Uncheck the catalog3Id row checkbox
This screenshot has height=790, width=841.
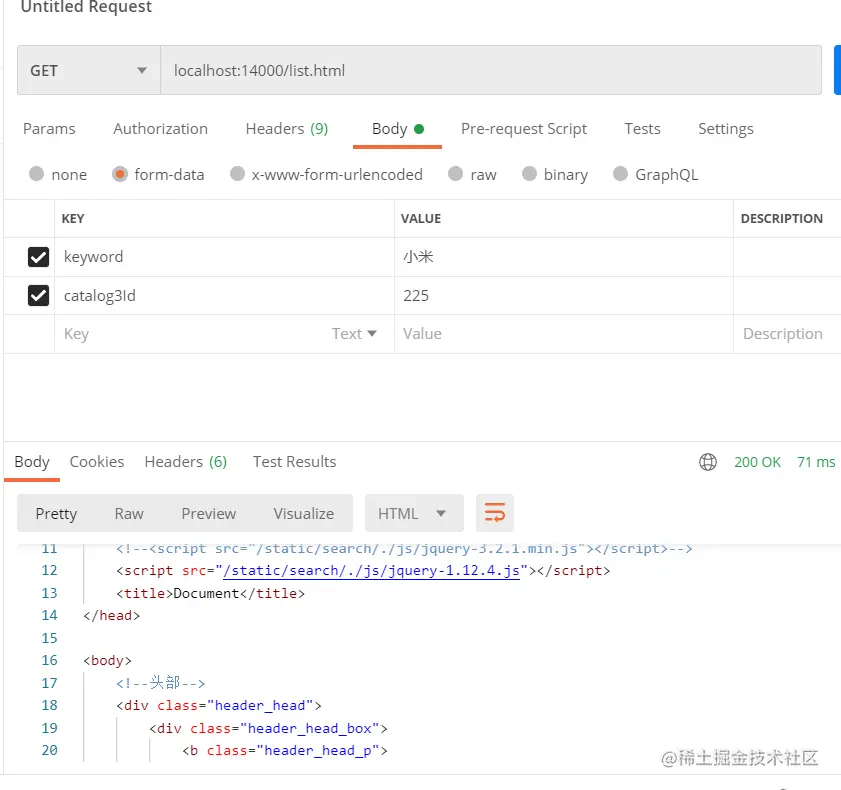point(38,296)
